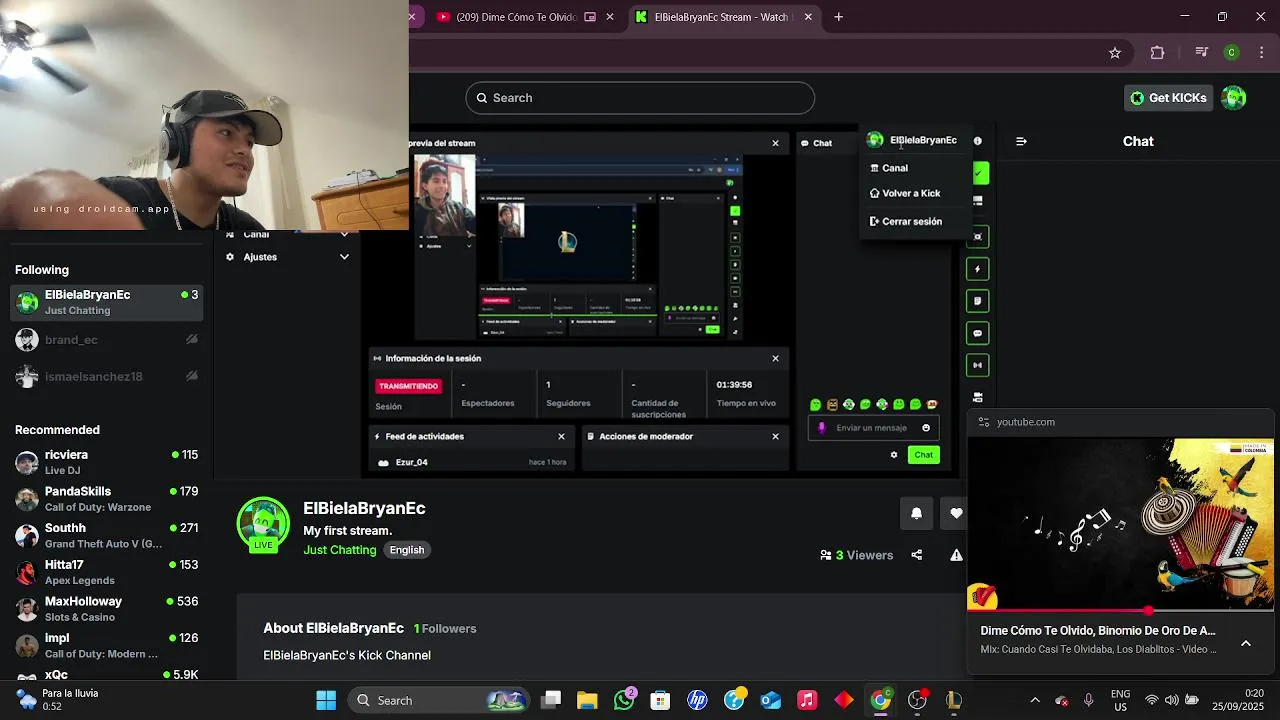Bookmark this page with the star icon

(x=1115, y=53)
